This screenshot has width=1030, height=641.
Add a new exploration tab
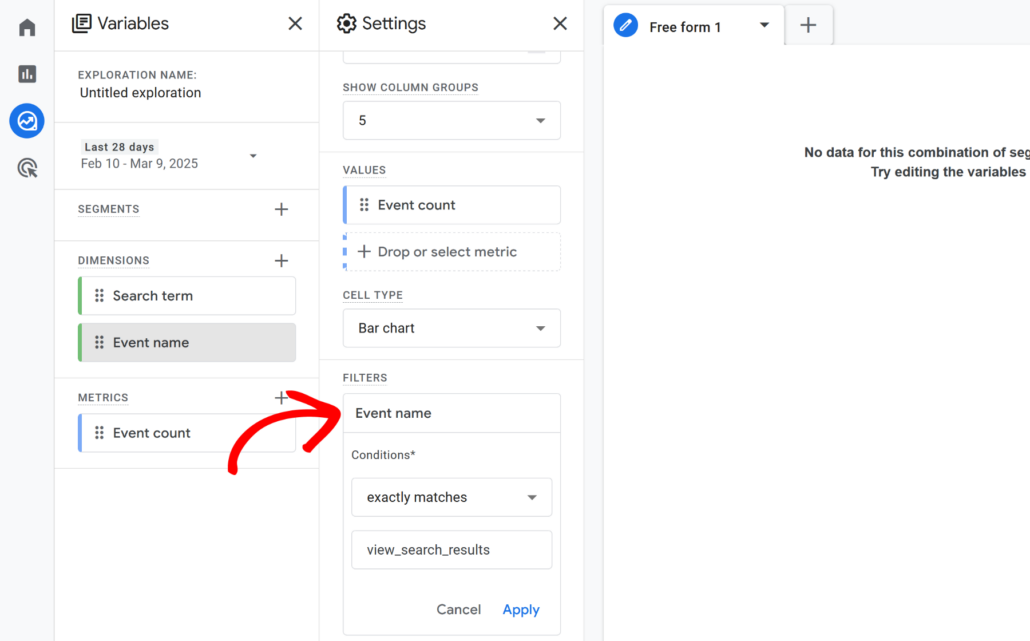pyautogui.click(x=808, y=25)
